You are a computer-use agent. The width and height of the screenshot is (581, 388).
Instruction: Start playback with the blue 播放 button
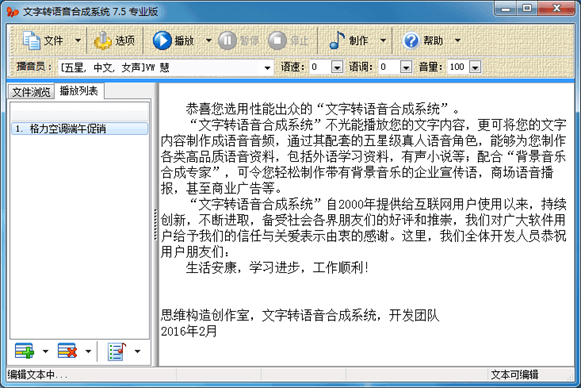coord(162,40)
